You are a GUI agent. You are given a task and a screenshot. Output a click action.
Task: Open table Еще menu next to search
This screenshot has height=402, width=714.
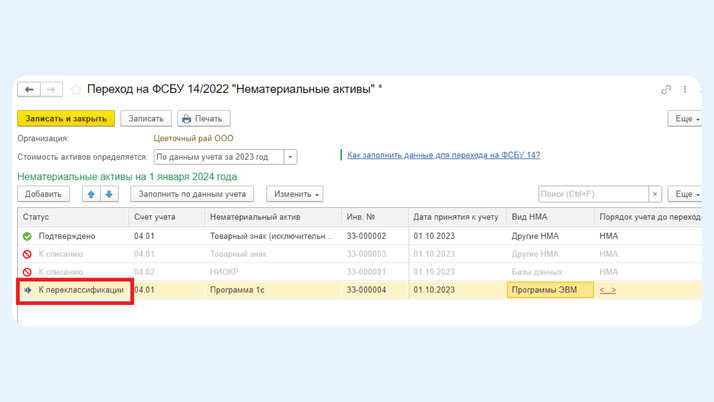click(685, 194)
